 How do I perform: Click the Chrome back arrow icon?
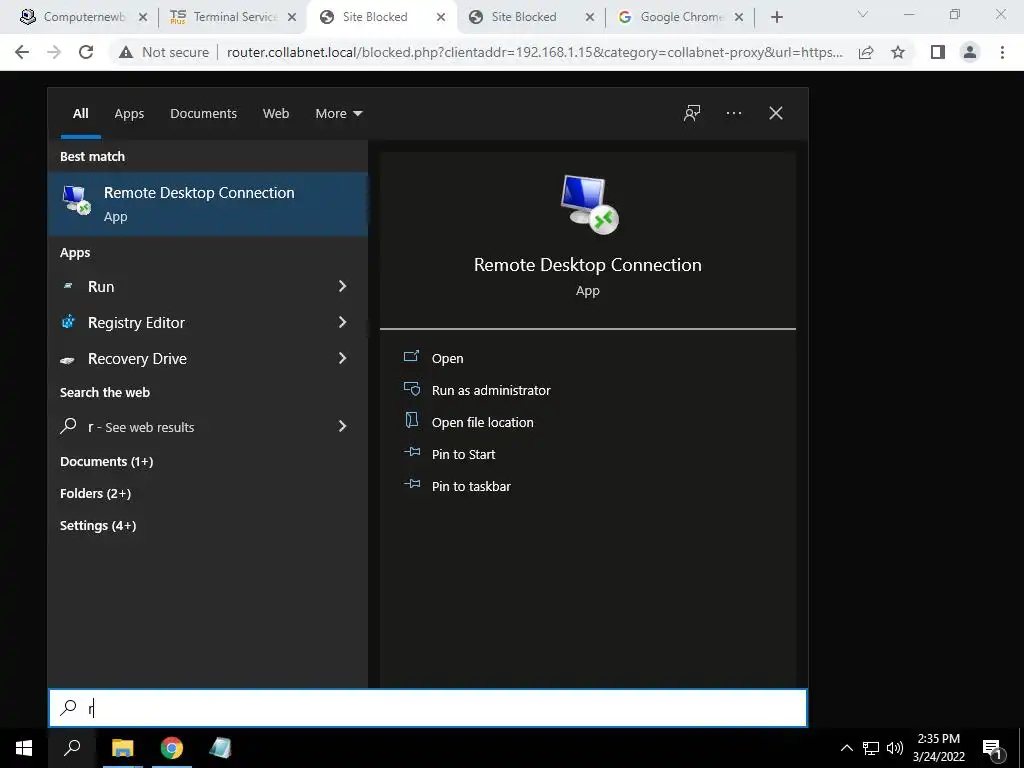tap(22, 52)
